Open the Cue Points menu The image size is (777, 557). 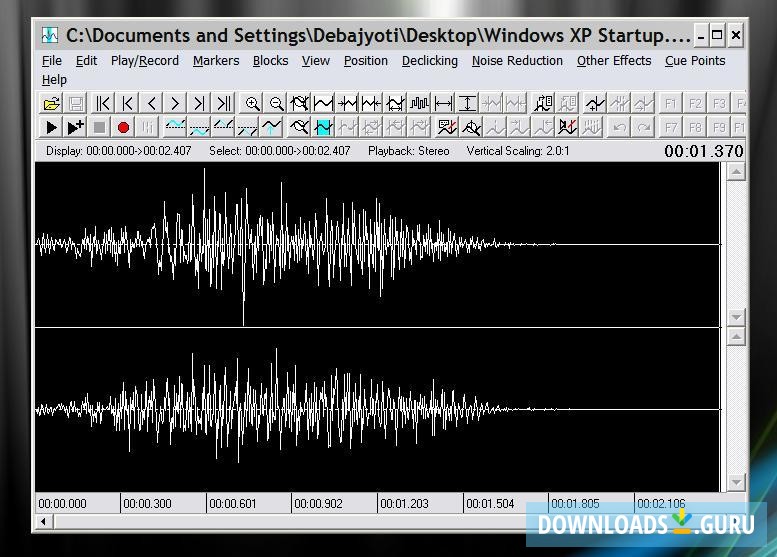(x=695, y=60)
